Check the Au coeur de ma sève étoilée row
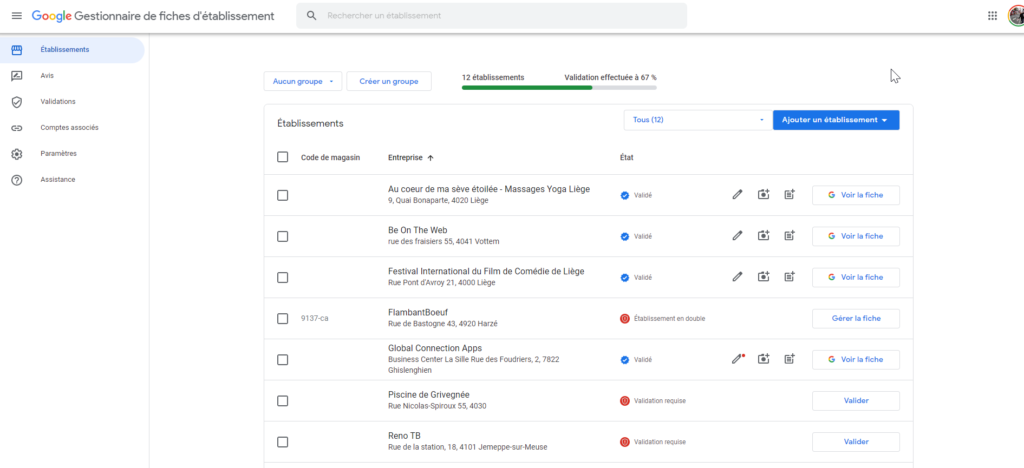 pos(282,195)
